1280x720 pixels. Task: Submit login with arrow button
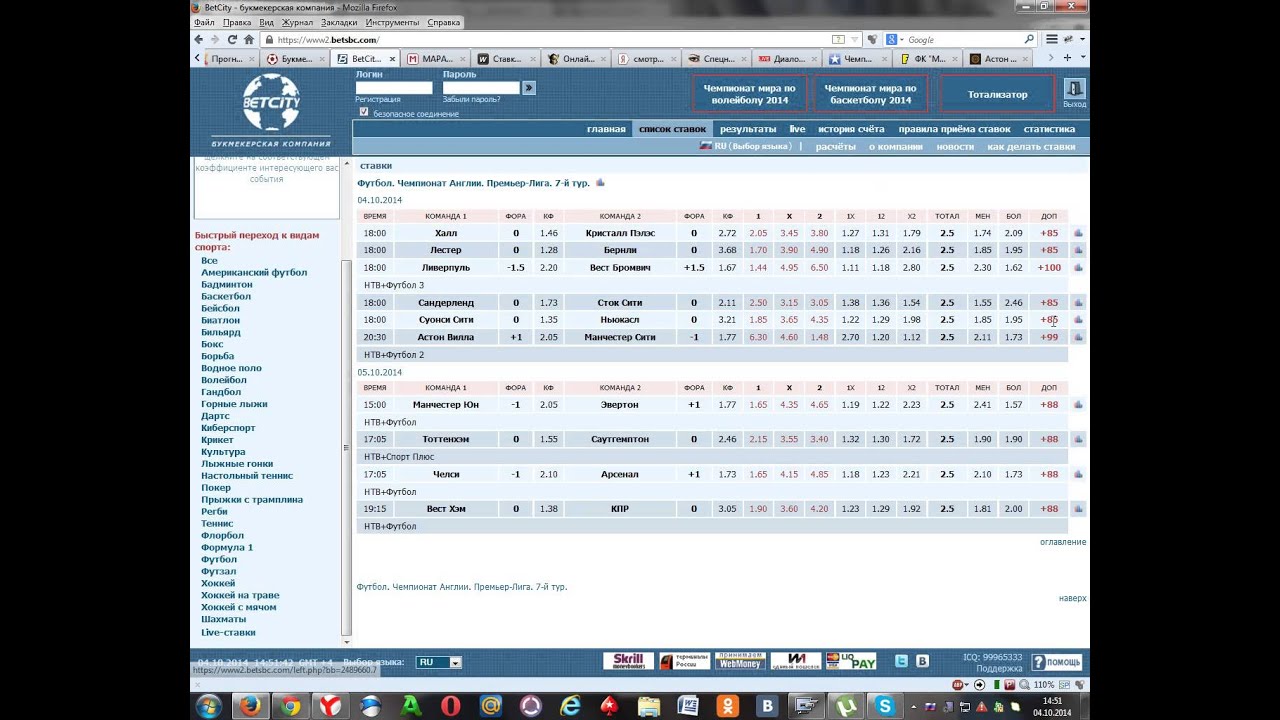point(529,88)
